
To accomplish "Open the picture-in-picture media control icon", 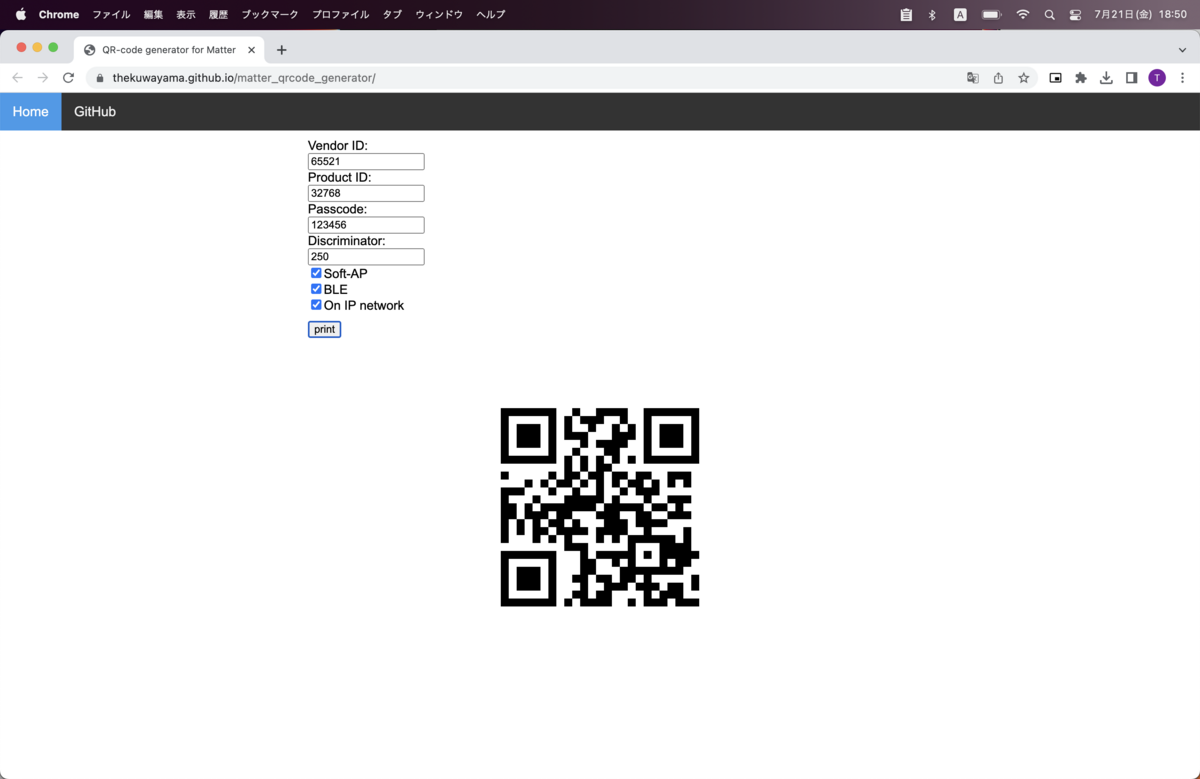I will (1055, 78).
